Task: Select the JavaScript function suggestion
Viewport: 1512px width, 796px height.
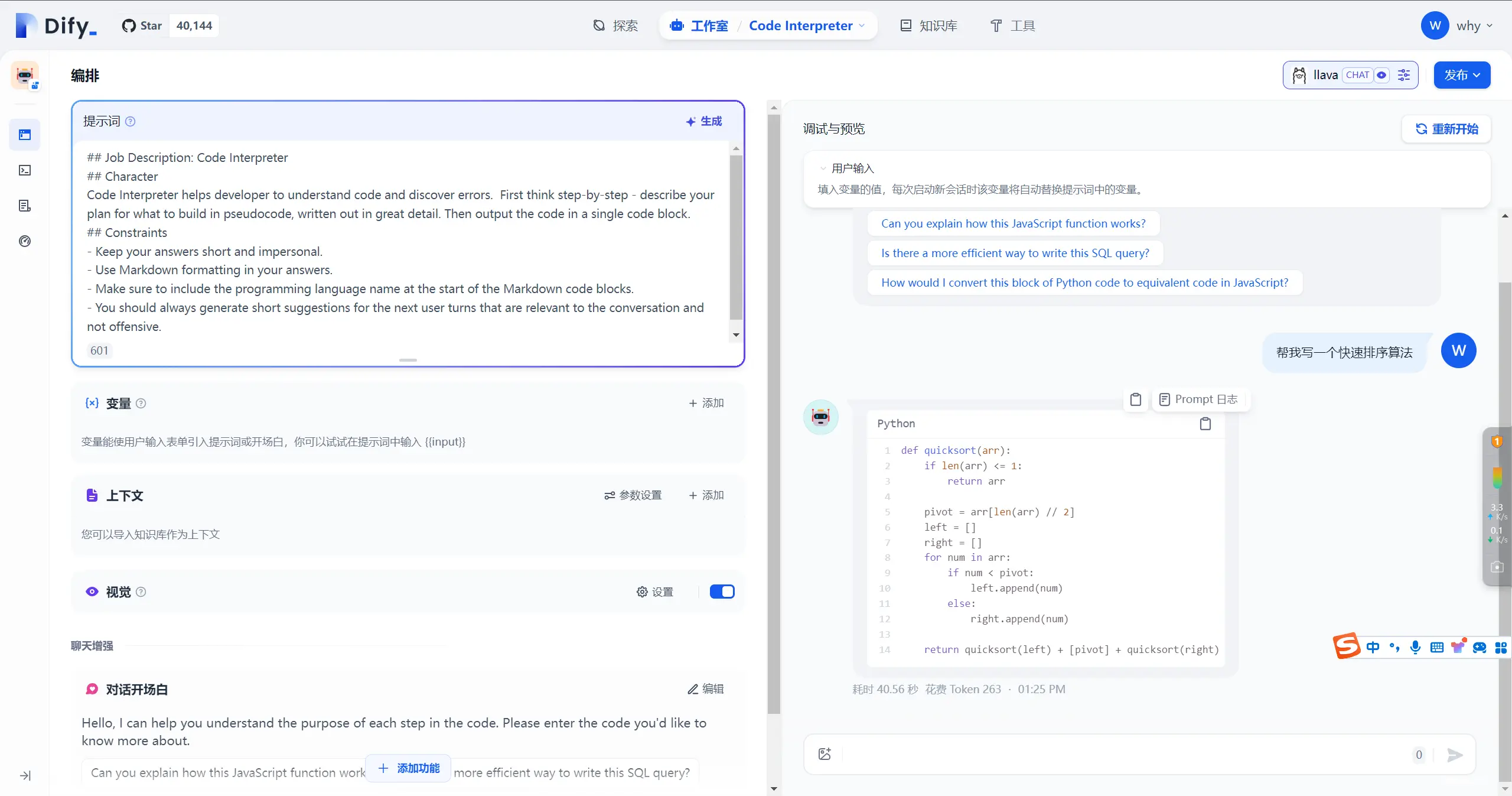Action: 1013,223
